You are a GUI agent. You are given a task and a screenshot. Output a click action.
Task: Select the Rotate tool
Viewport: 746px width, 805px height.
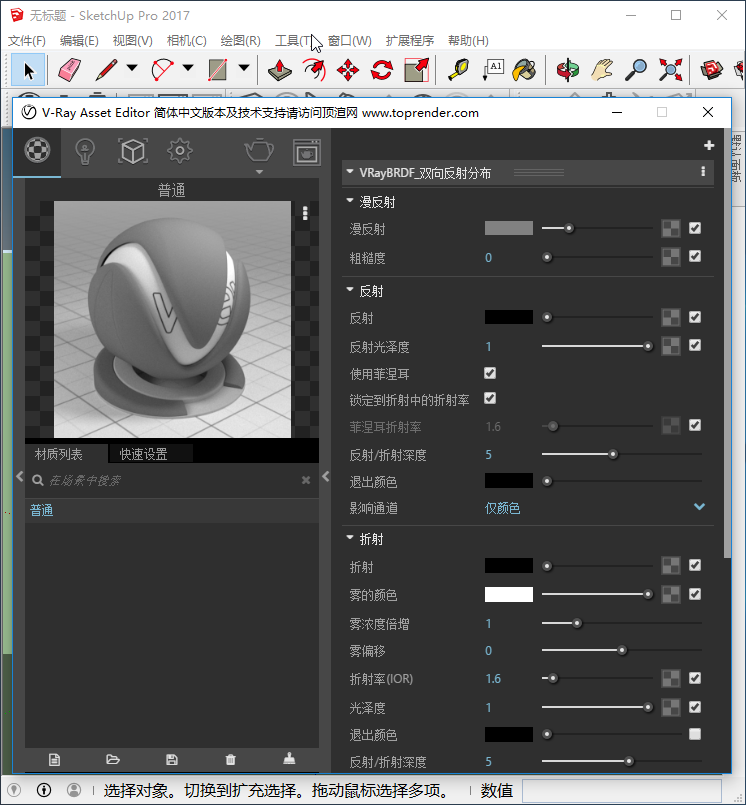[x=381, y=70]
